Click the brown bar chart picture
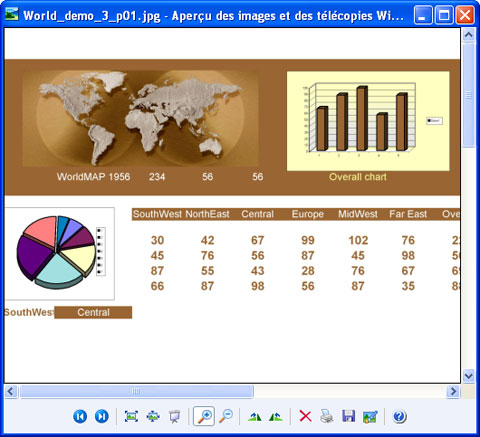Viewport: 480px width, 437px height. [368, 121]
